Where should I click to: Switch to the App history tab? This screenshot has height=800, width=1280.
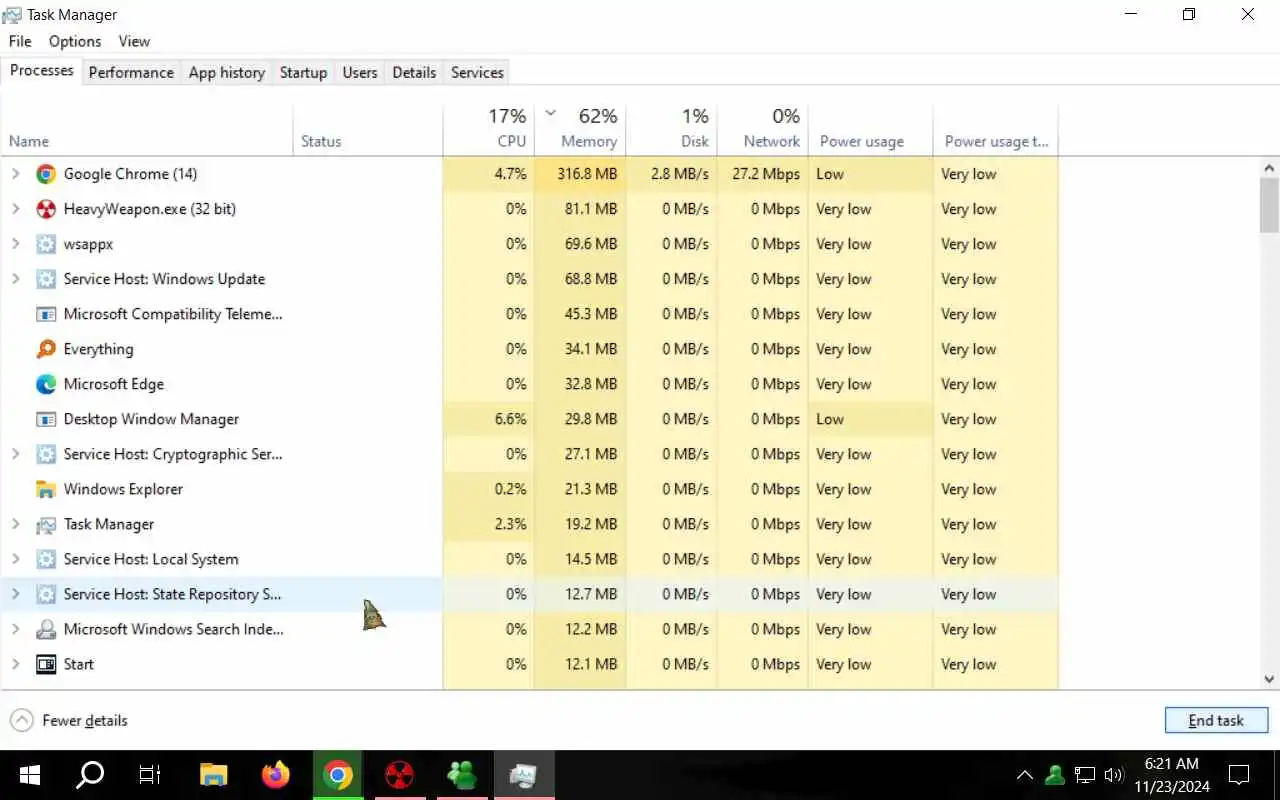pyautogui.click(x=227, y=72)
